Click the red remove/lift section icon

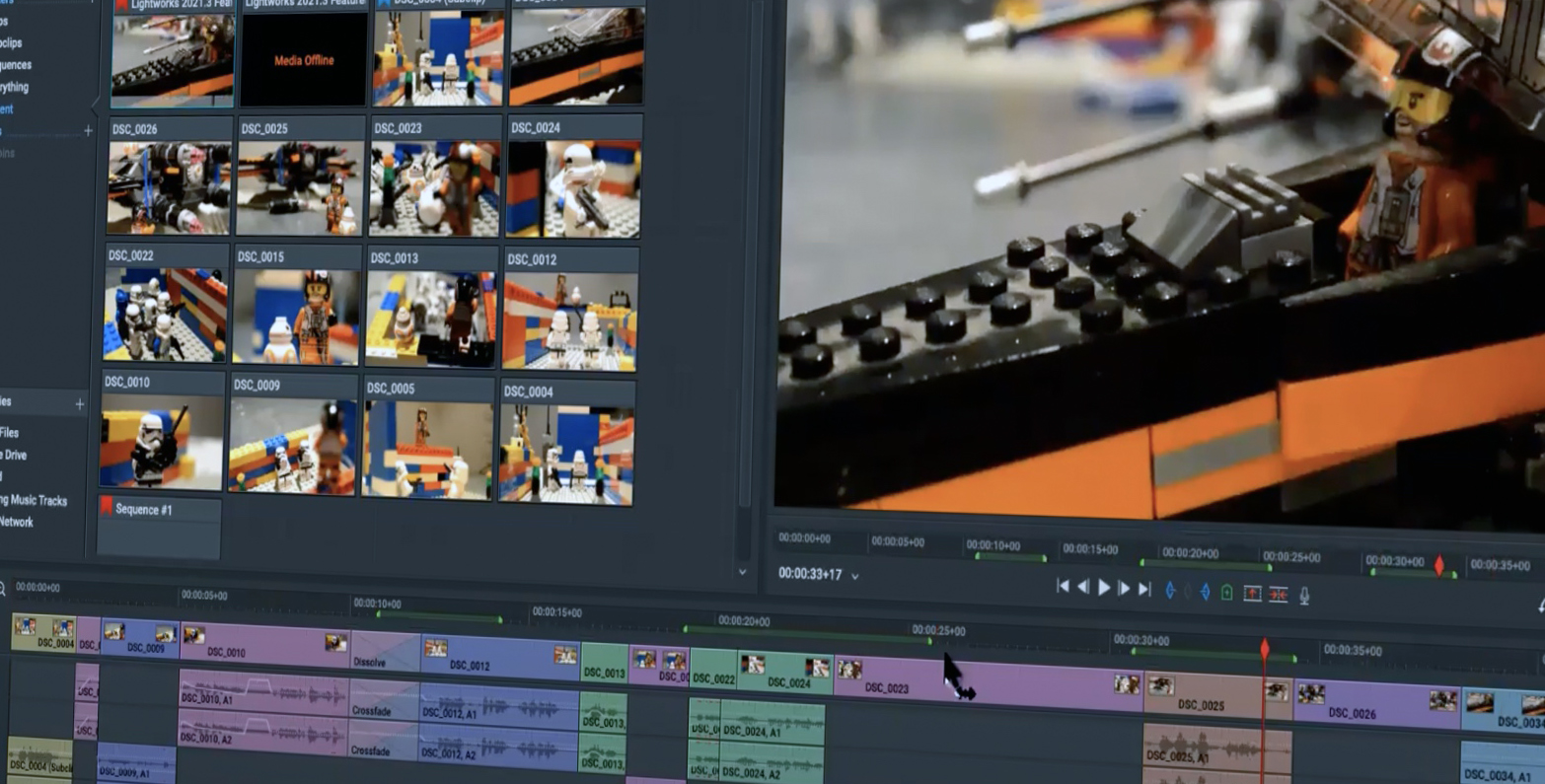point(1252,594)
